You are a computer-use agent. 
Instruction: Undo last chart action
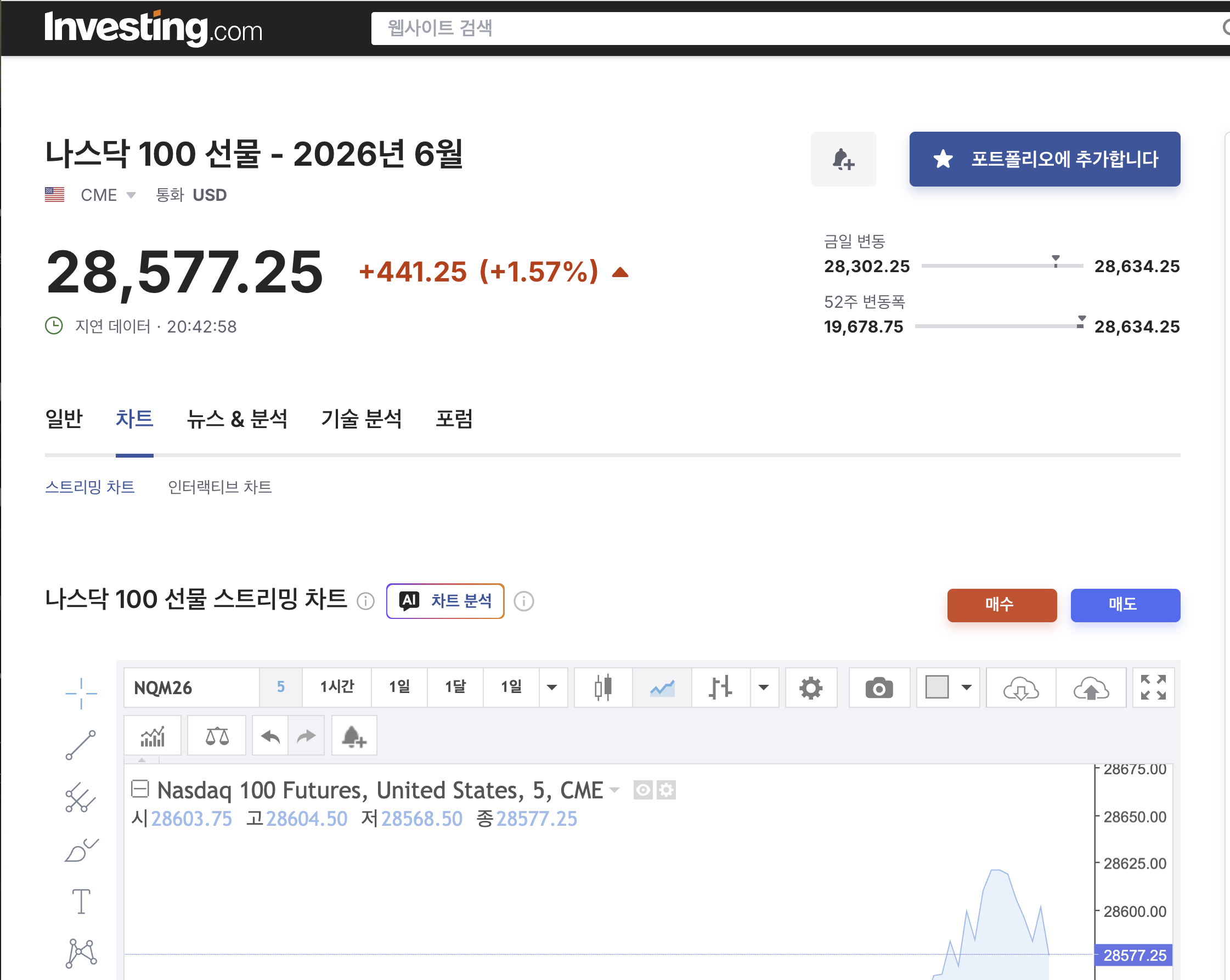pyautogui.click(x=270, y=736)
